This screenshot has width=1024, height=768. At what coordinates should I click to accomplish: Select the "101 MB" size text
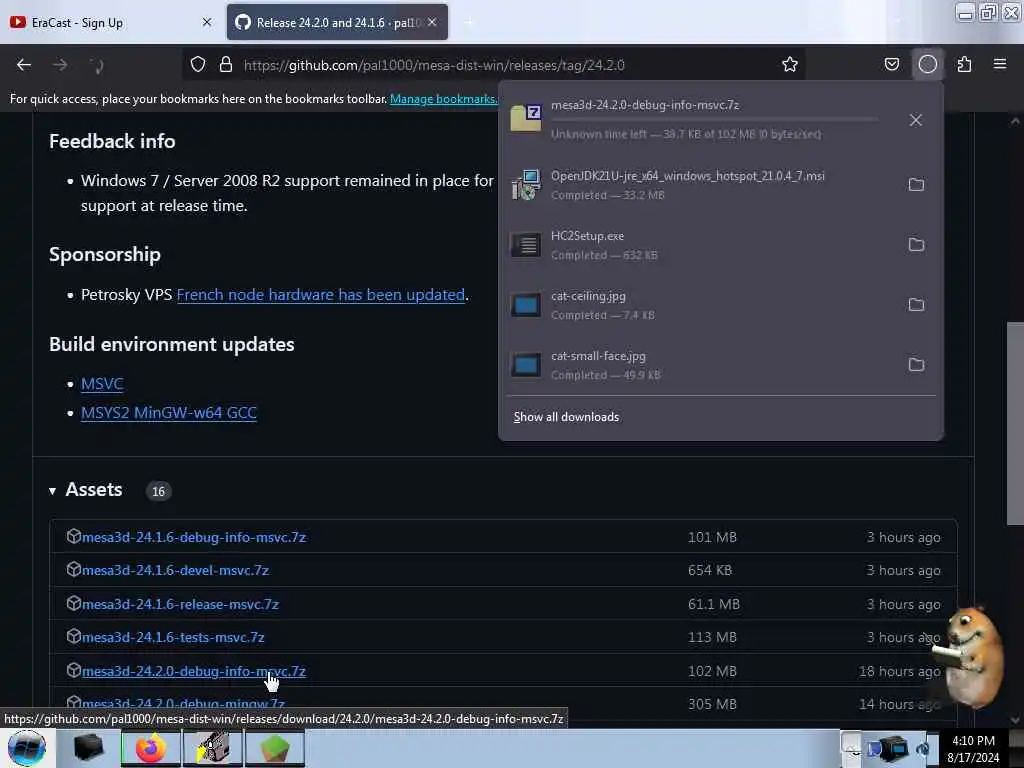(x=712, y=537)
